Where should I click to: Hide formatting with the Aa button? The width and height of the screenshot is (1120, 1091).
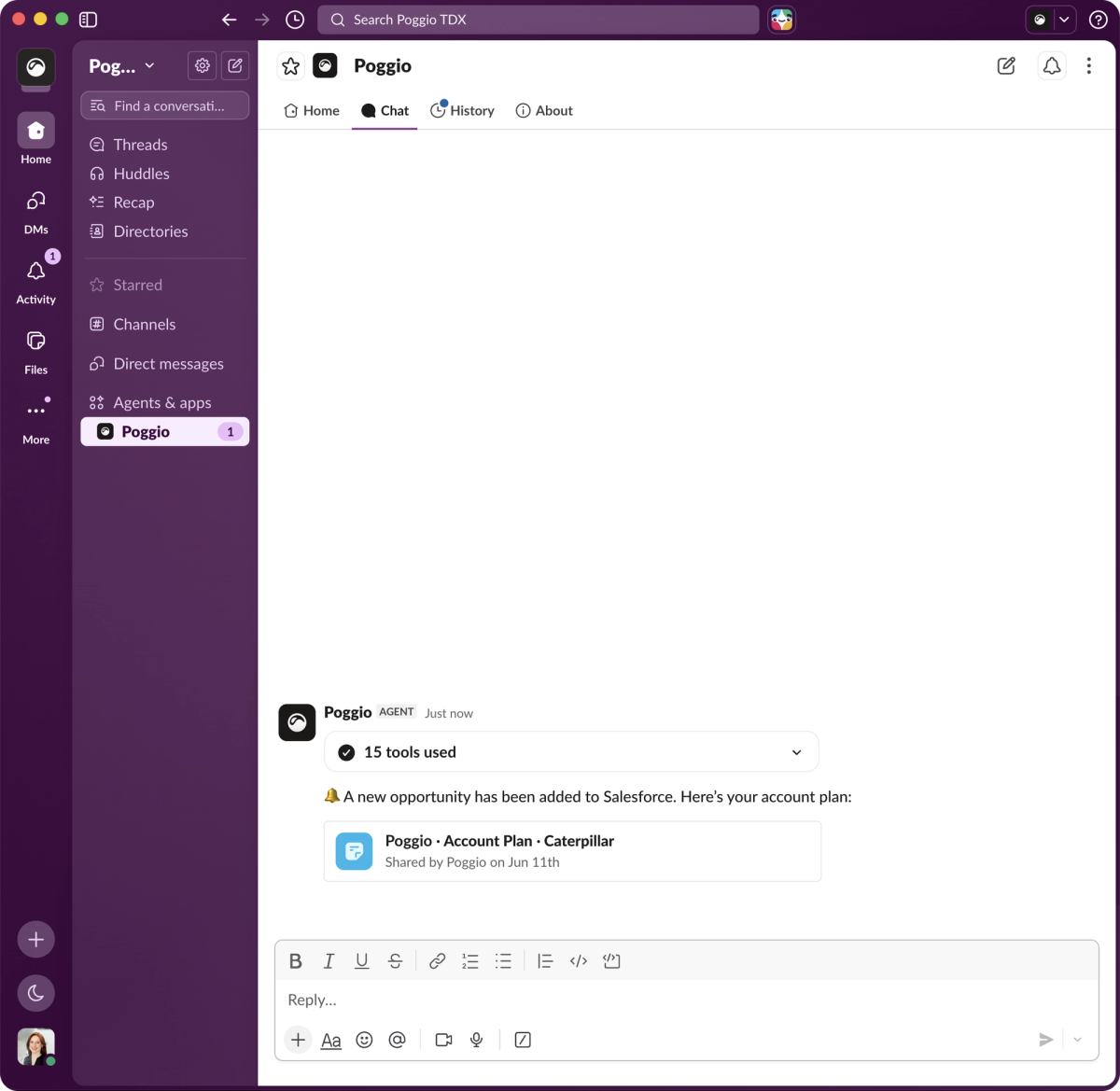pyautogui.click(x=331, y=1040)
